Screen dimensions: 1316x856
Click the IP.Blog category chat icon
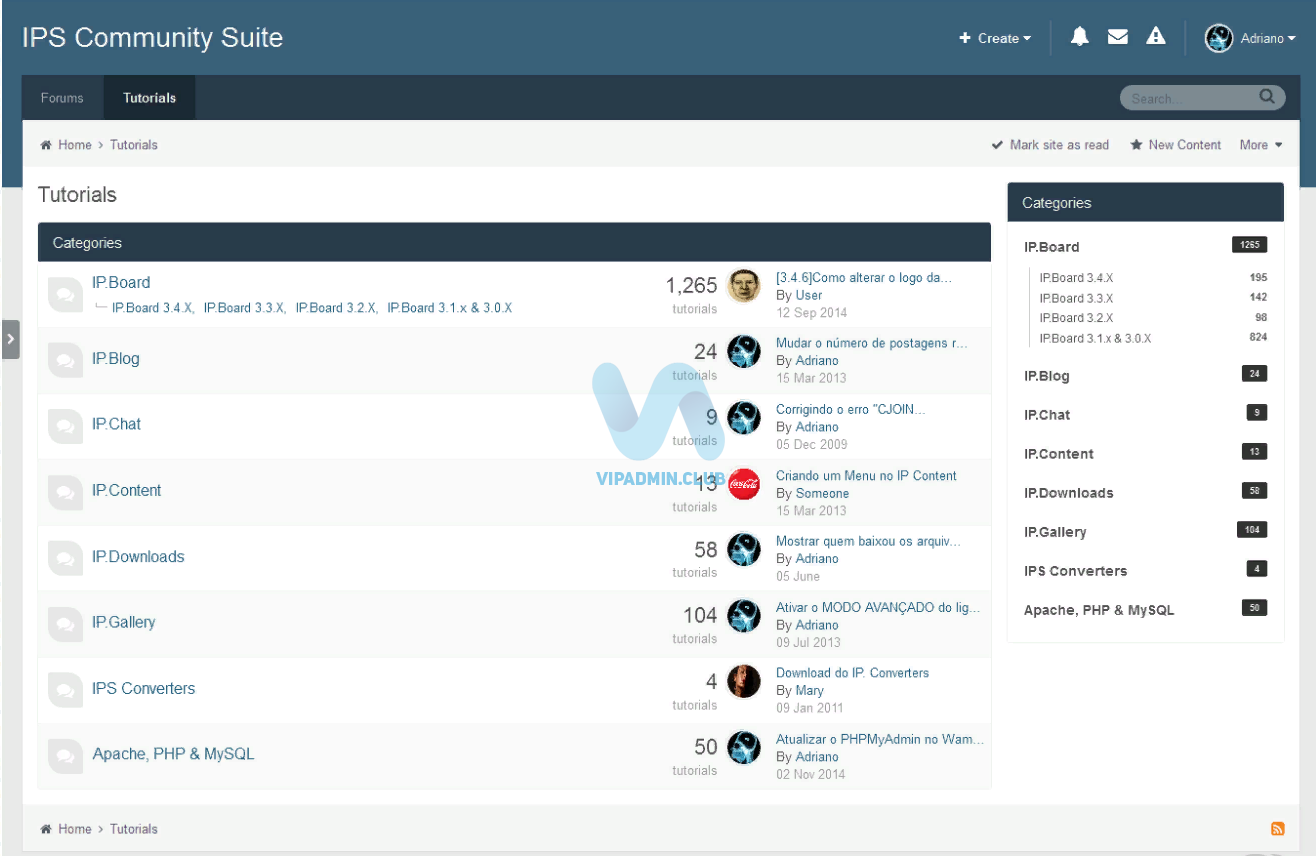click(65, 360)
